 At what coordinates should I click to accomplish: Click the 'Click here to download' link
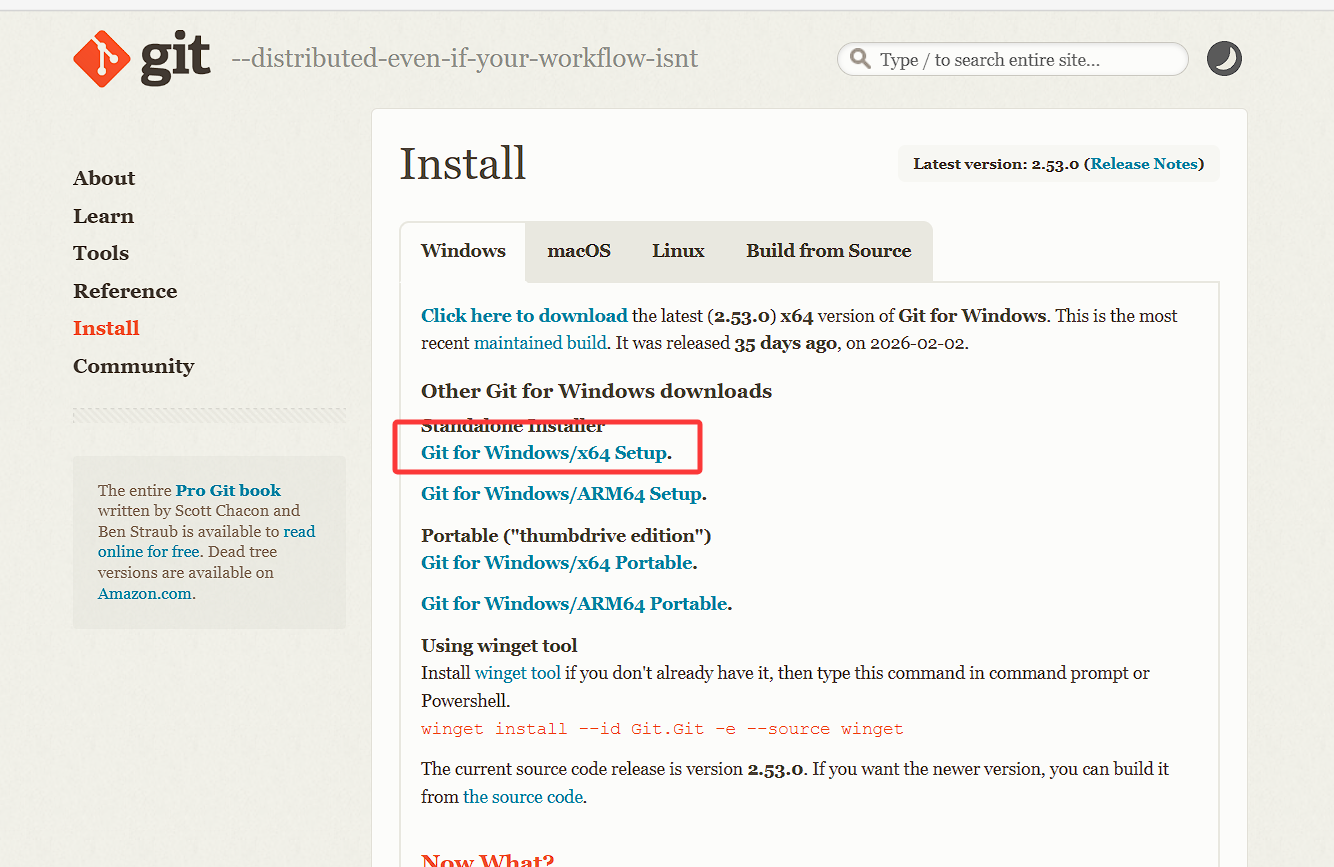click(524, 316)
